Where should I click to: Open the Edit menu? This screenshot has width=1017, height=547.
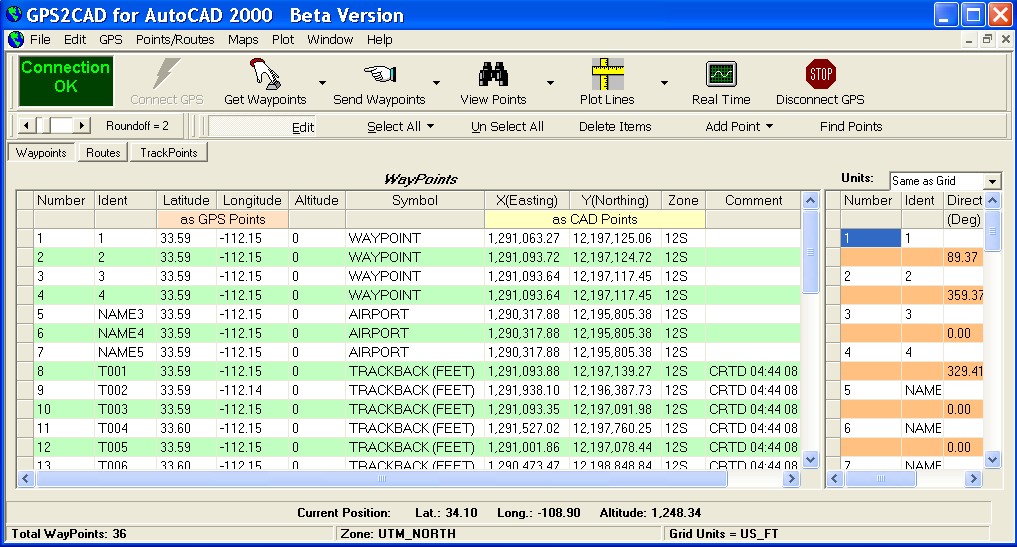(75, 40)
